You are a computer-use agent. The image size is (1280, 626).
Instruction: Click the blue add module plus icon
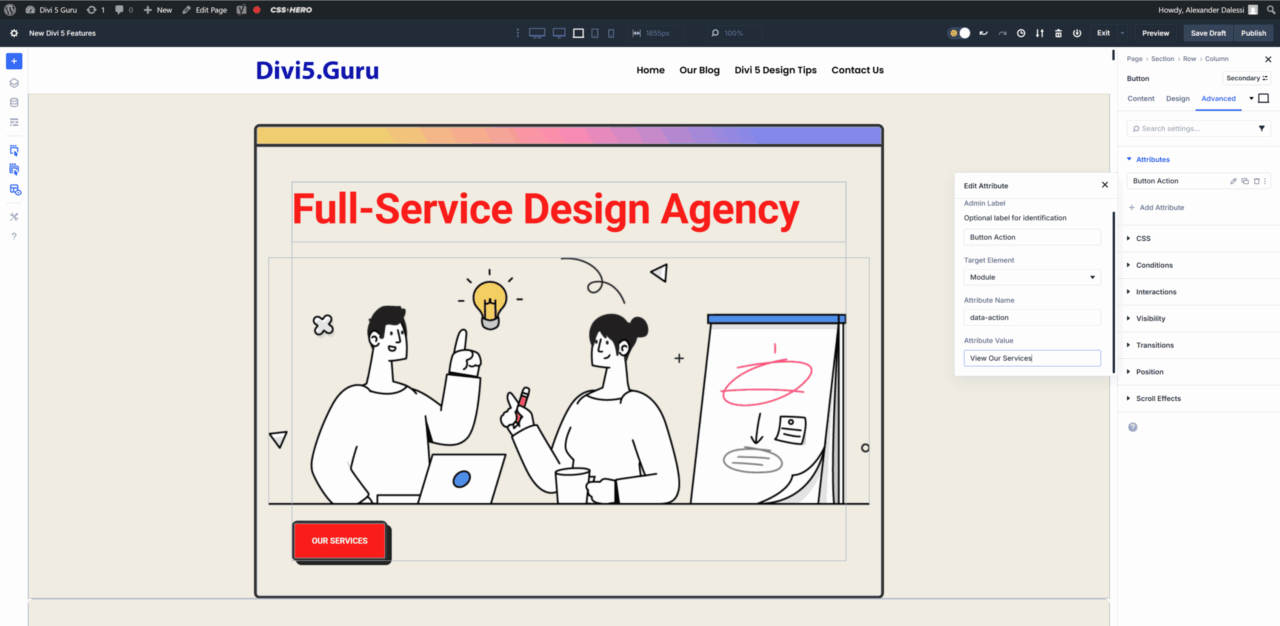14,61
